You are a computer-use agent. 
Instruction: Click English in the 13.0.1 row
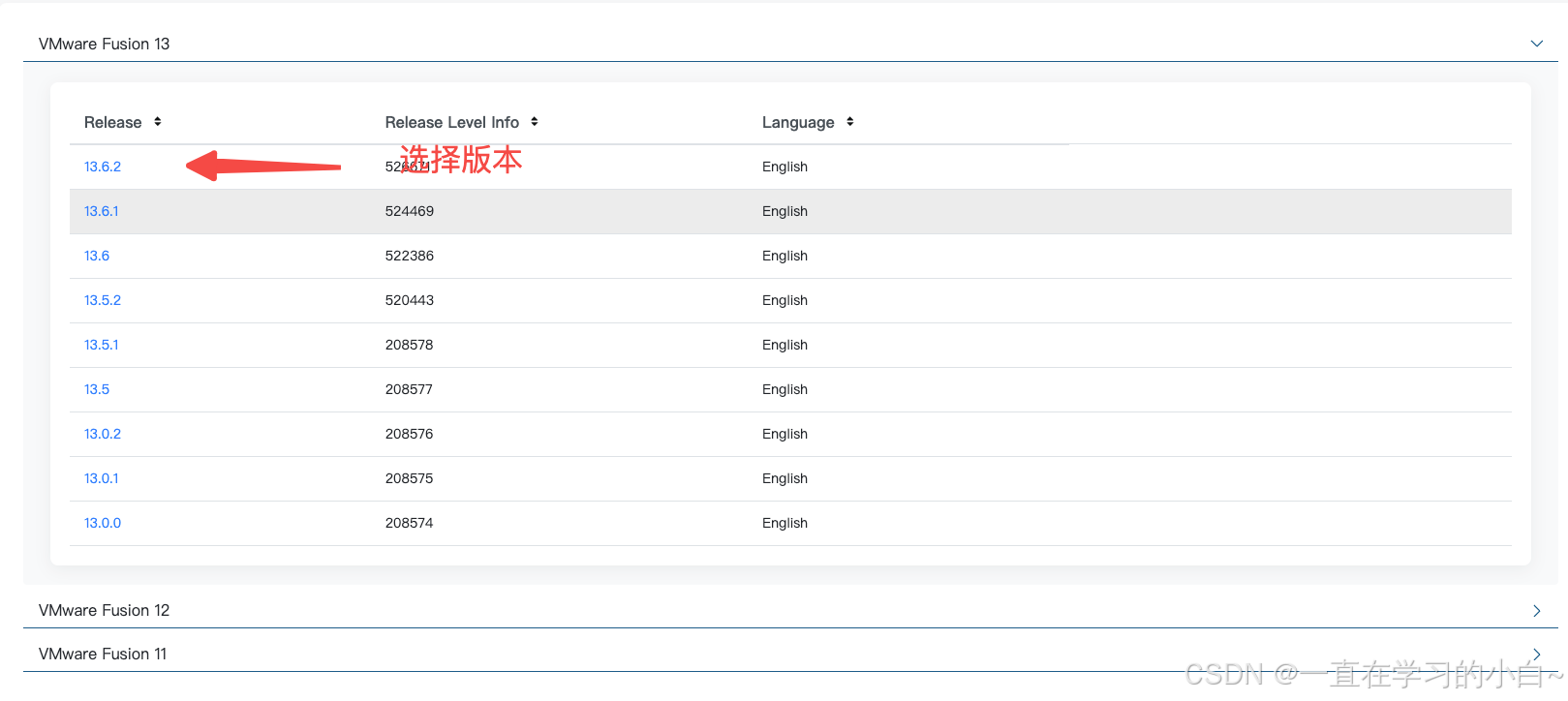(x=784, y=478)
